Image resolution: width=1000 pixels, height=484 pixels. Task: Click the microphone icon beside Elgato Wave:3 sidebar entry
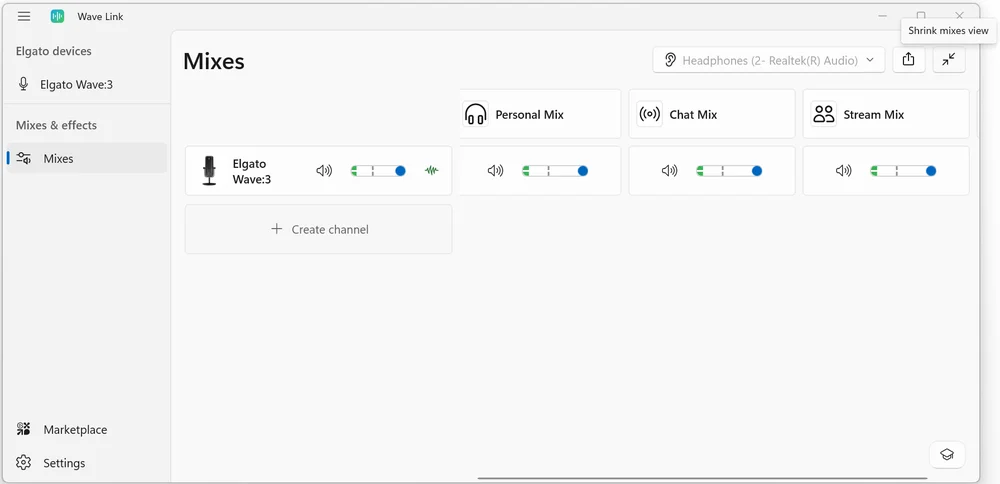coord(24,84)
